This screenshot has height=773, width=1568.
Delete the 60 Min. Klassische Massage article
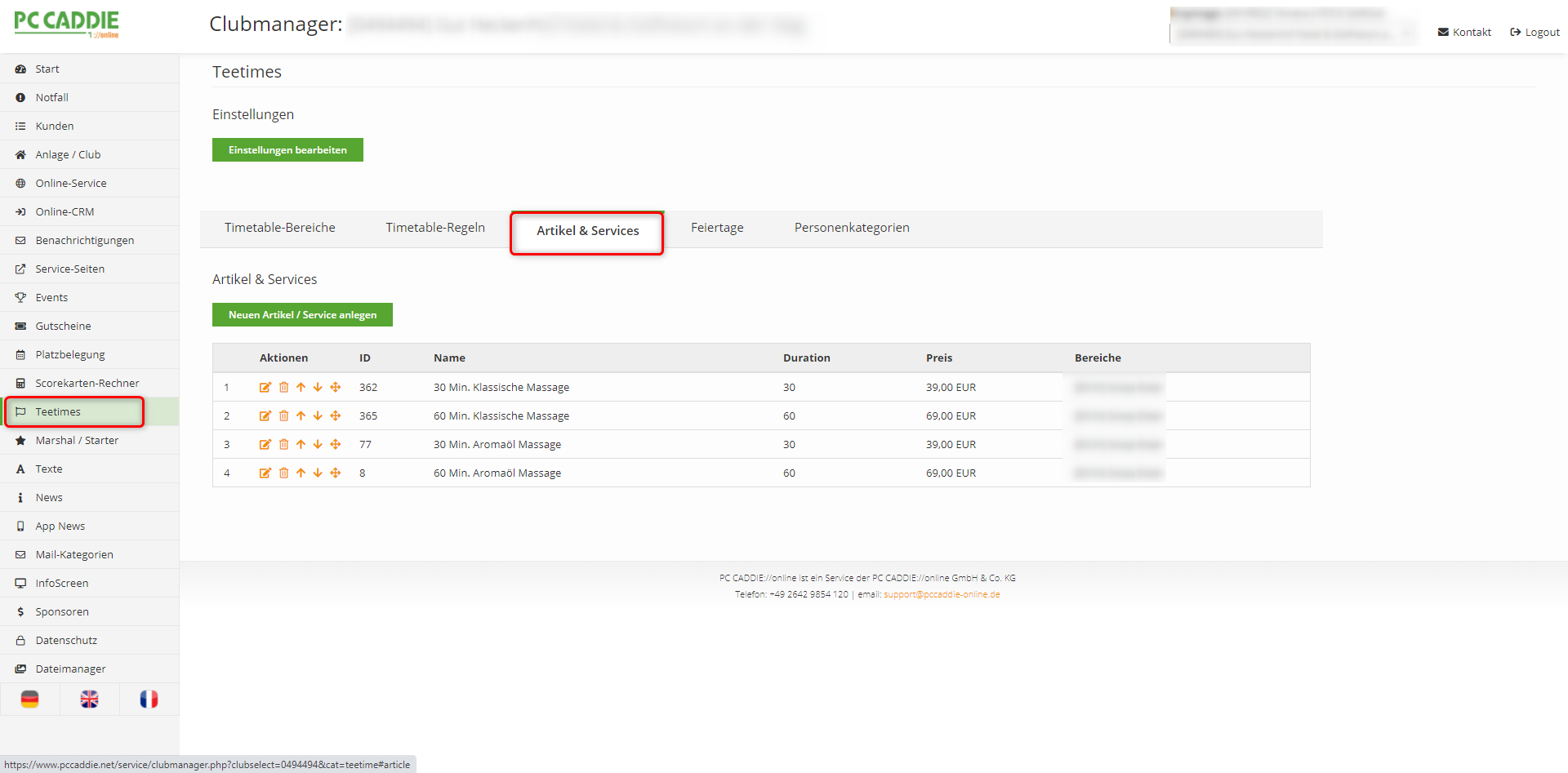tap(283, 416)
